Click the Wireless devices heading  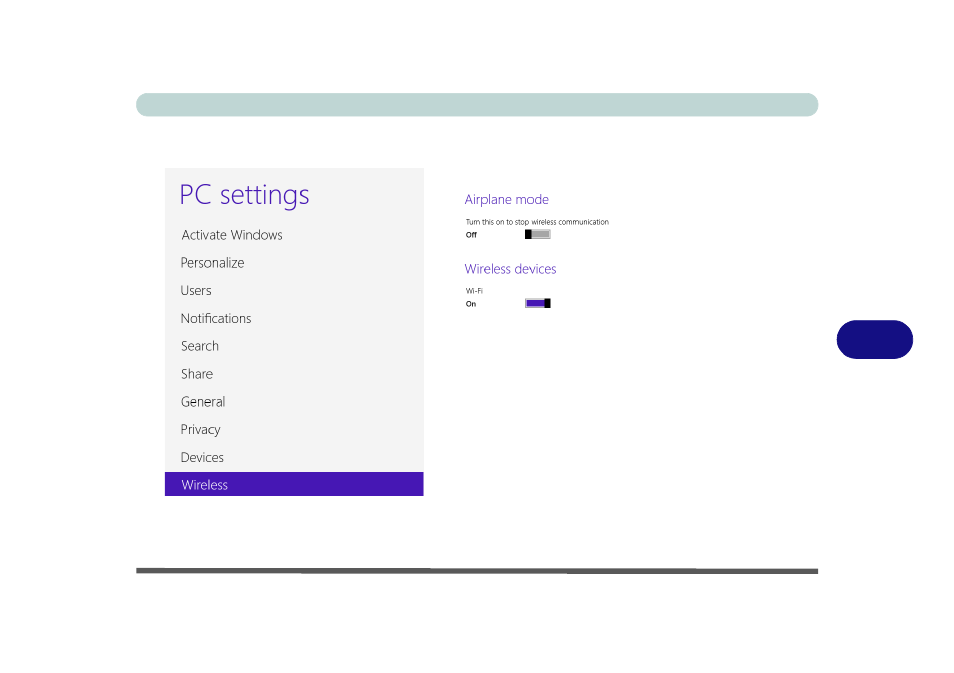[x=510, y=269]
